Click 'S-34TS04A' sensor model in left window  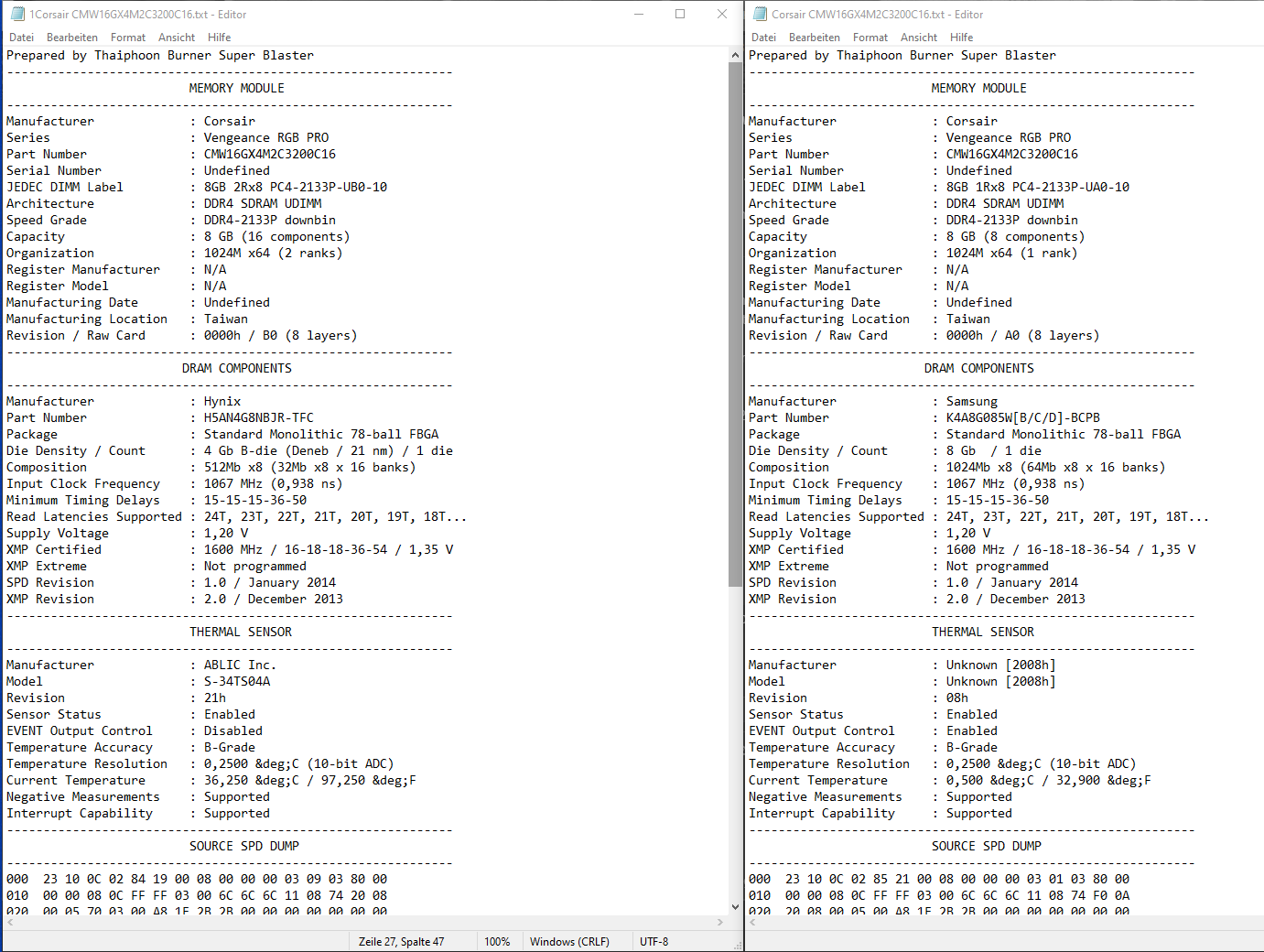point(237,681)
